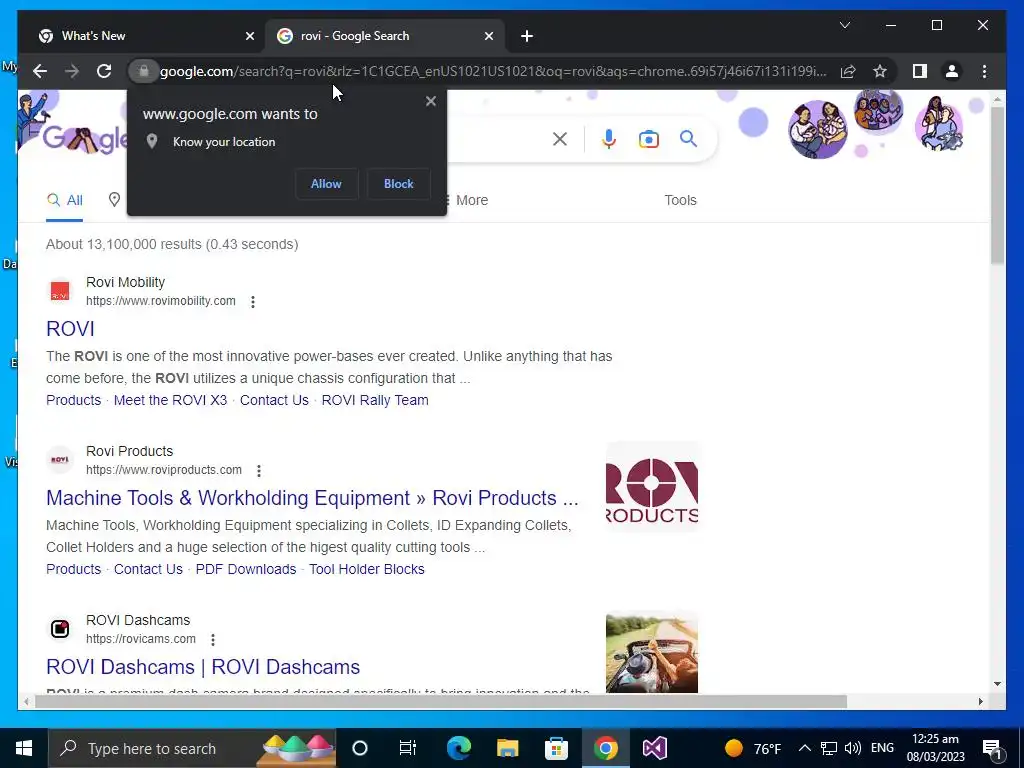
Task: Expand the More search filters menu
Action: click(465, 200)
